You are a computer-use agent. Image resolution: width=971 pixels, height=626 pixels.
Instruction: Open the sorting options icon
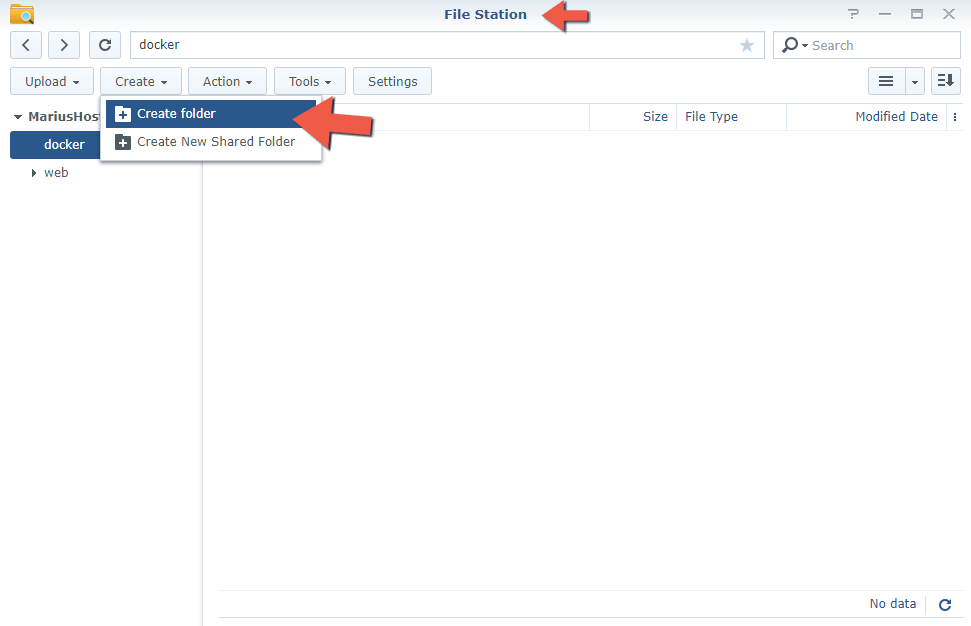click(945, 81)
